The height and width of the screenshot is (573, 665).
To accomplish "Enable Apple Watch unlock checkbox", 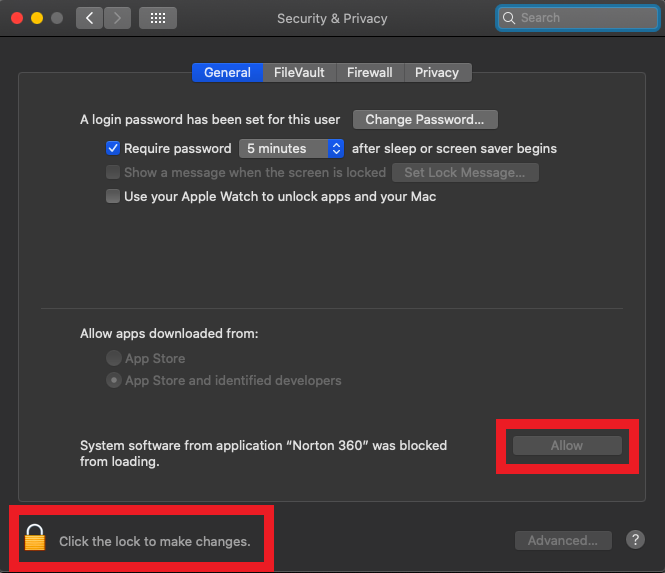I will 113,196.
